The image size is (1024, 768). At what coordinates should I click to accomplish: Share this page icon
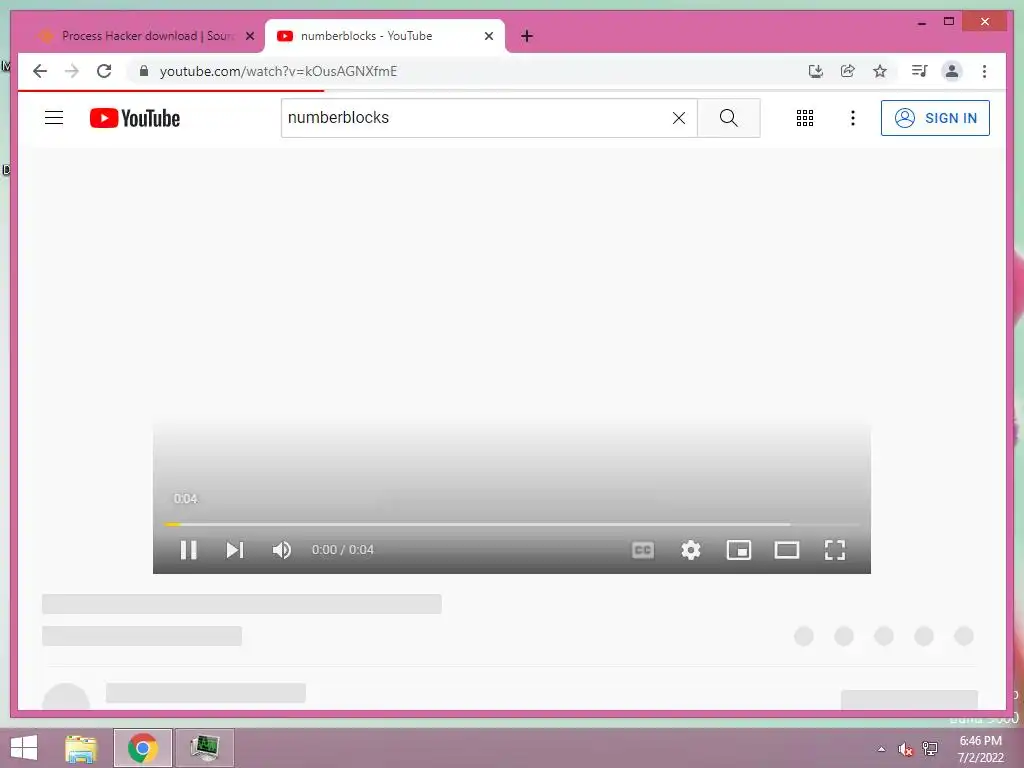click(848, 71)
